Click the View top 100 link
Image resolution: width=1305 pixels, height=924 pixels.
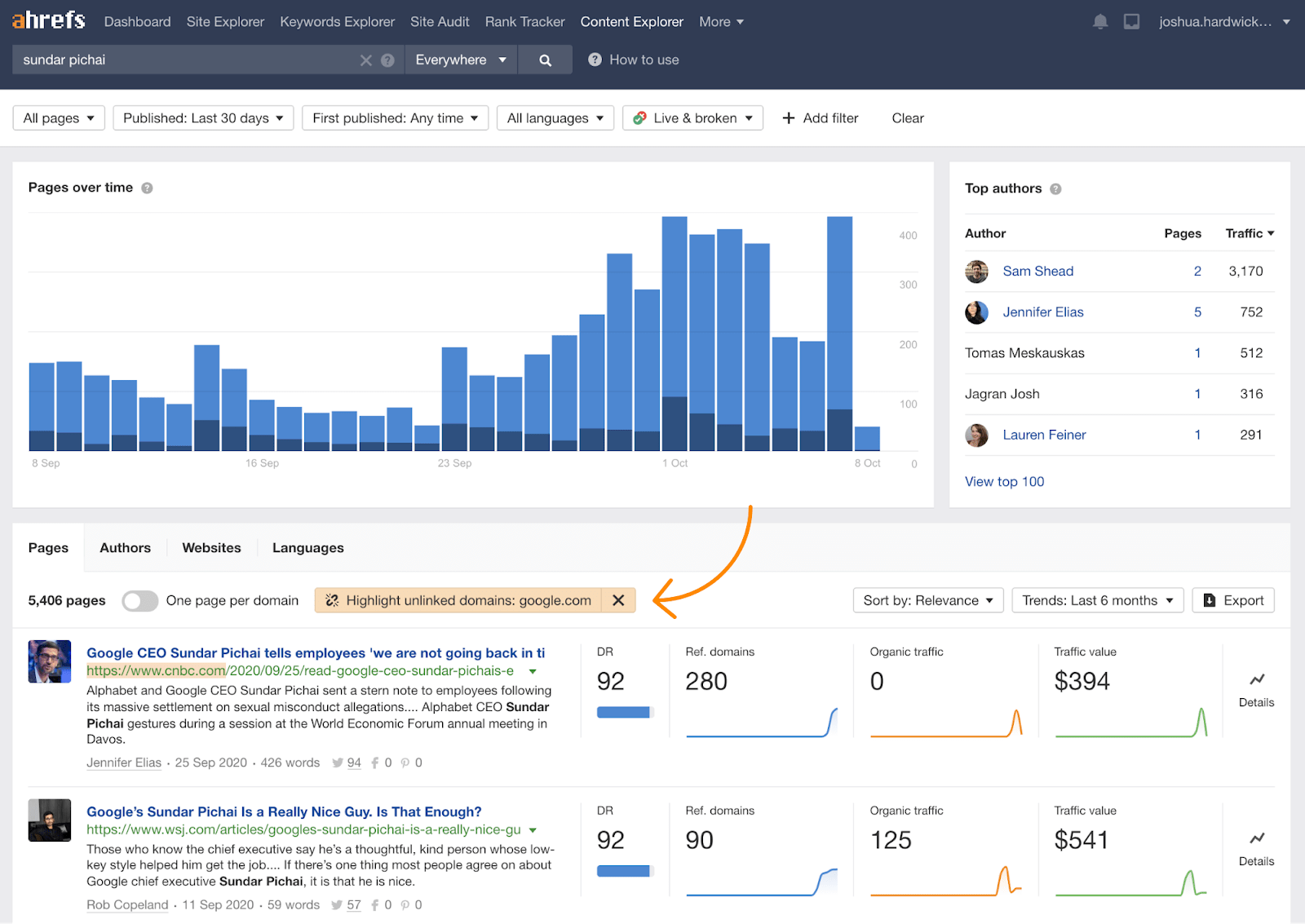click(x=1004, y=482)
